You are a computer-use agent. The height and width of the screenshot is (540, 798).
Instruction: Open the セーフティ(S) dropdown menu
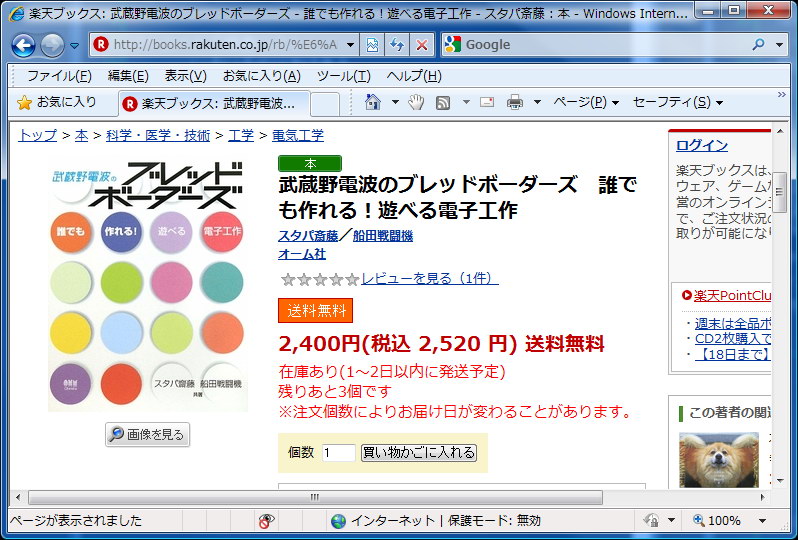[677, 102]
